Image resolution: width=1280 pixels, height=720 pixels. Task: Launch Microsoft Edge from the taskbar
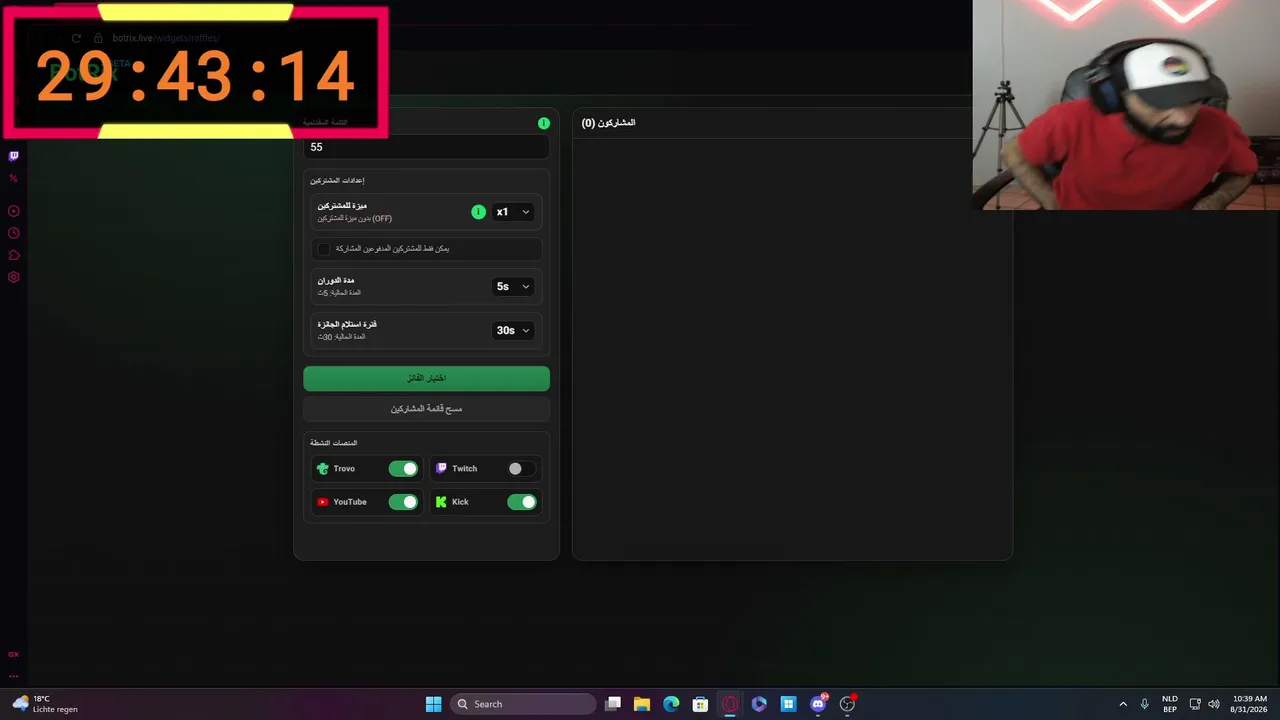tap(671, 704)
